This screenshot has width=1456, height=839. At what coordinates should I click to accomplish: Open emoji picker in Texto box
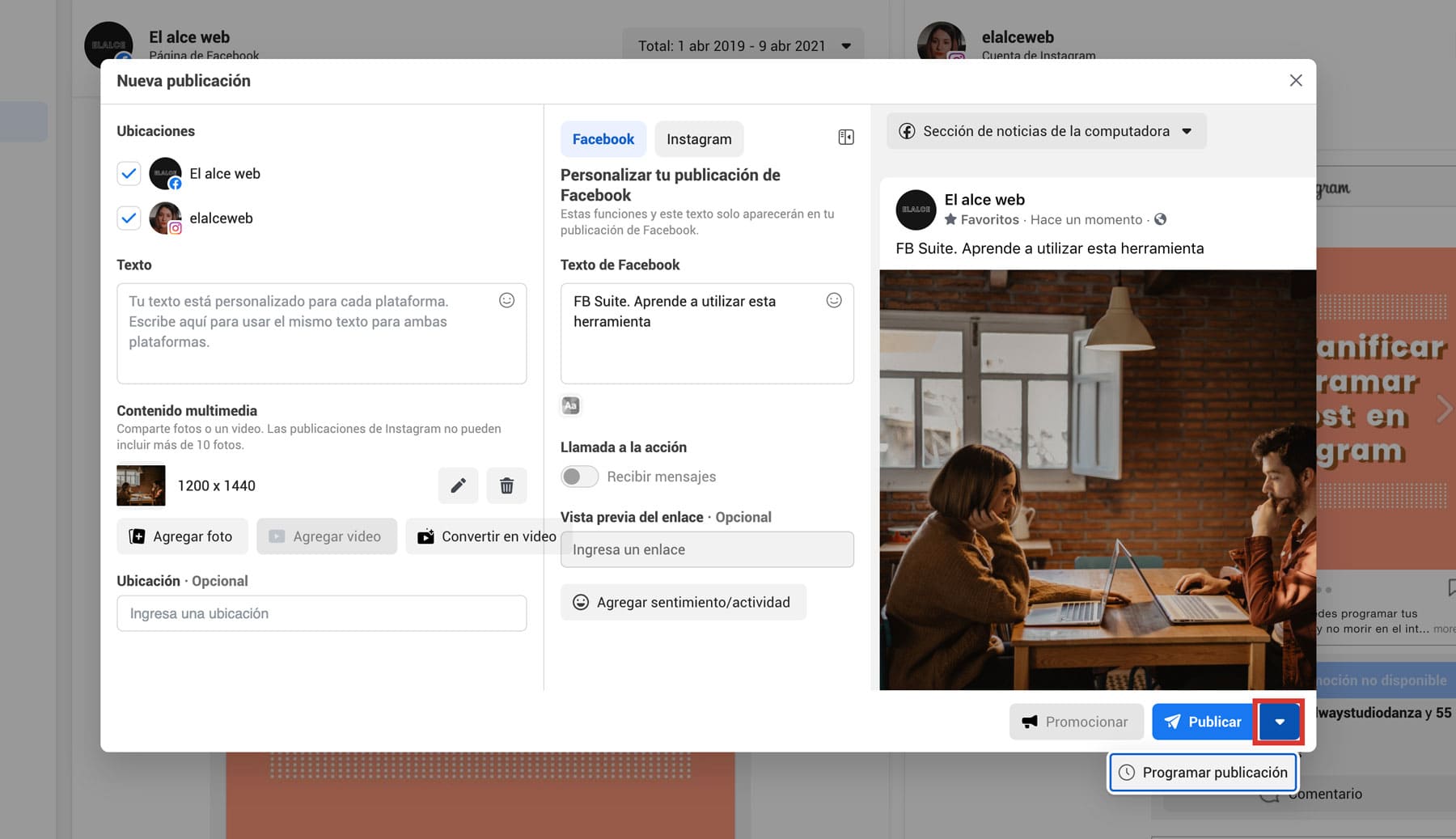click(506, 300)
